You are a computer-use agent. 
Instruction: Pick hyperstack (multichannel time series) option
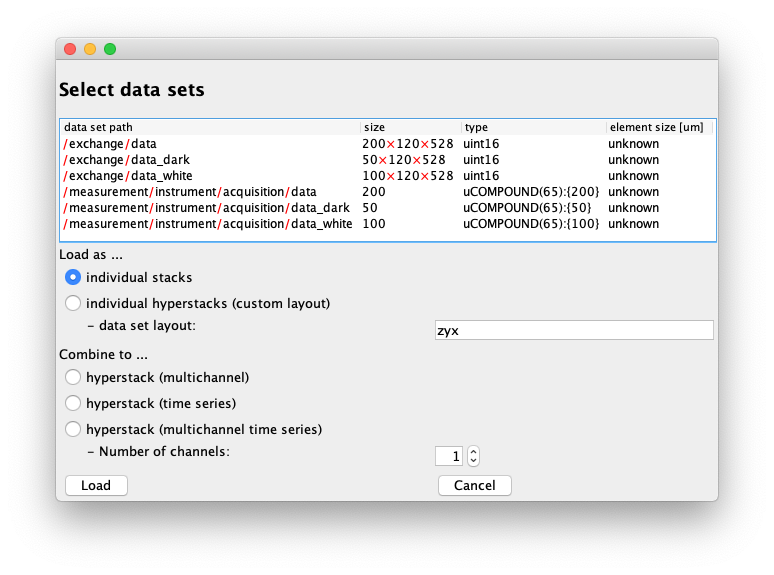coord(73,429)
